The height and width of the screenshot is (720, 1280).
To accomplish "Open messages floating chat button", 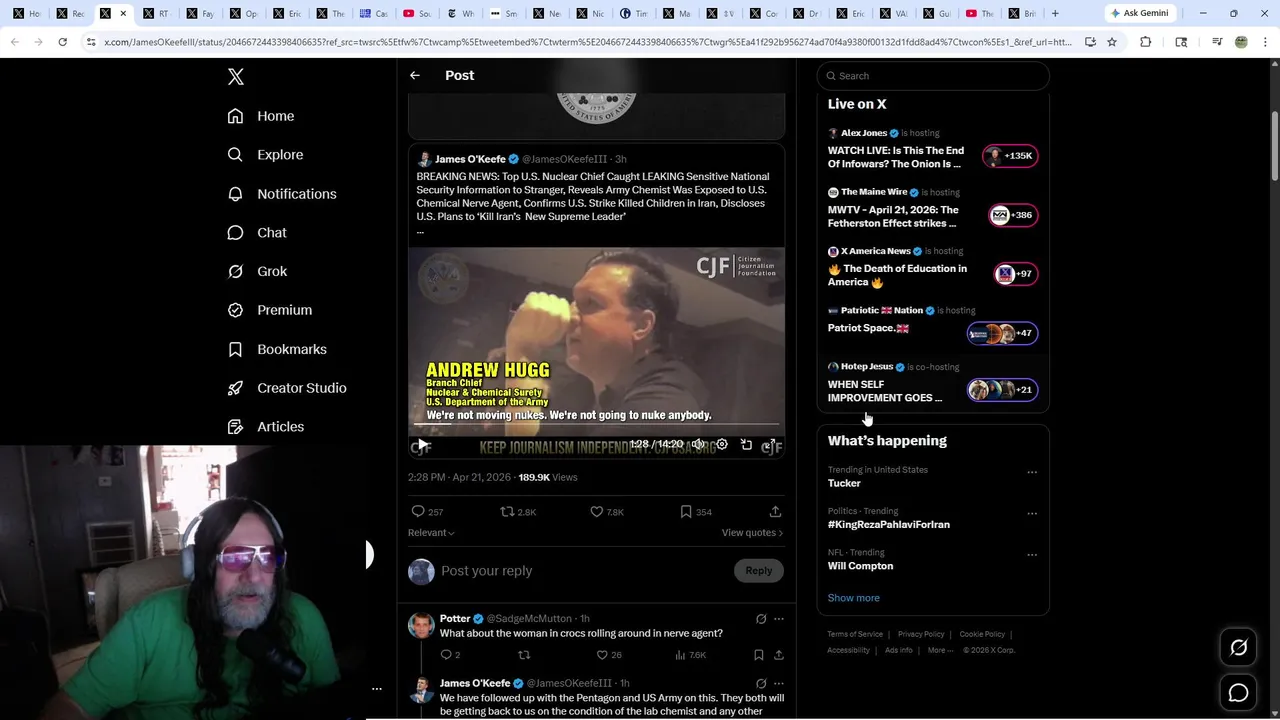I will [x=1238, y=693].
